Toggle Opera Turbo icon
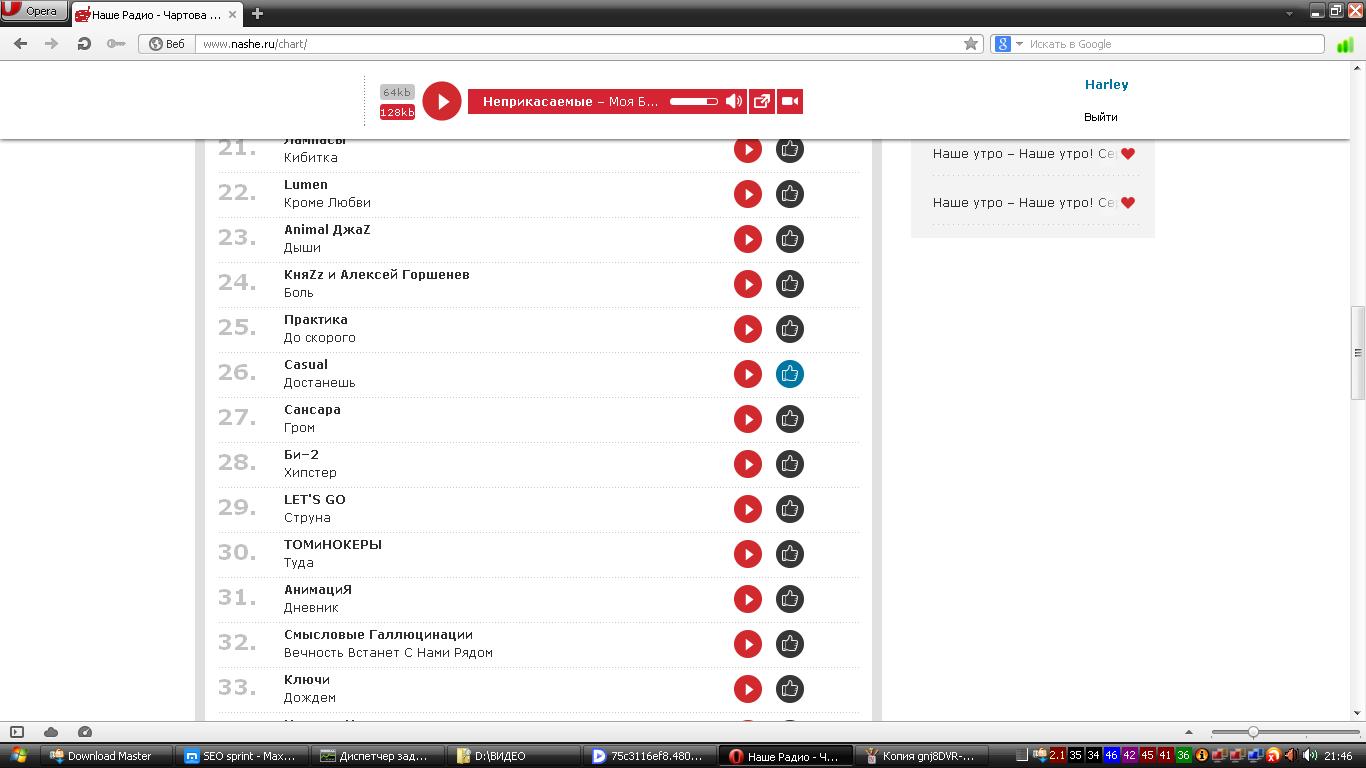Viewport: 1366px width, 768px height. (85, 732)
